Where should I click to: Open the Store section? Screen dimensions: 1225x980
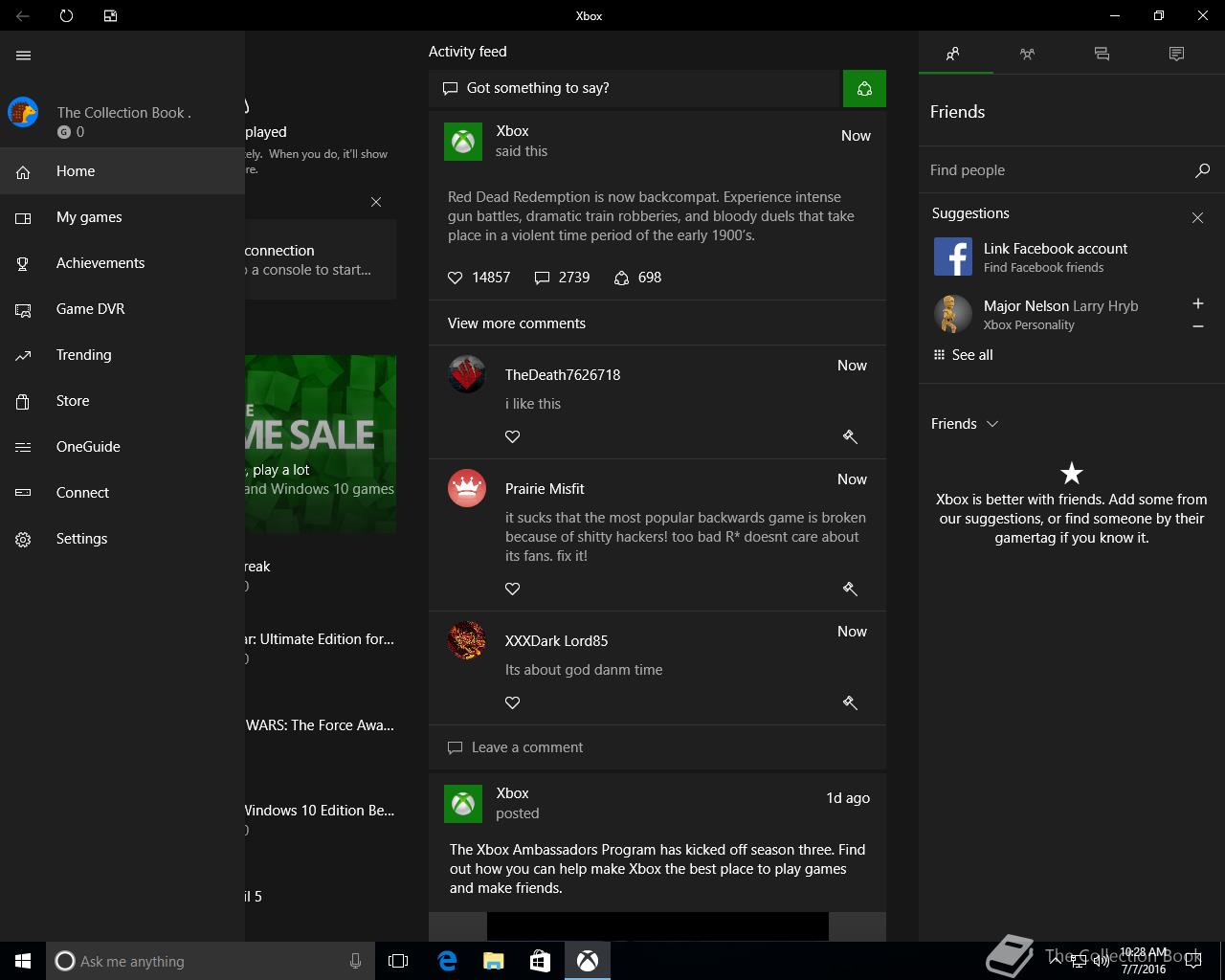point(122,401)
